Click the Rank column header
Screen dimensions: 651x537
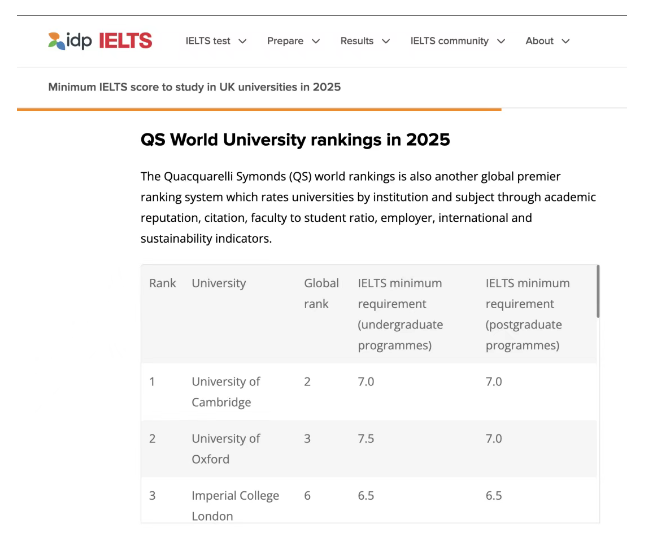[x=162, y=283]
